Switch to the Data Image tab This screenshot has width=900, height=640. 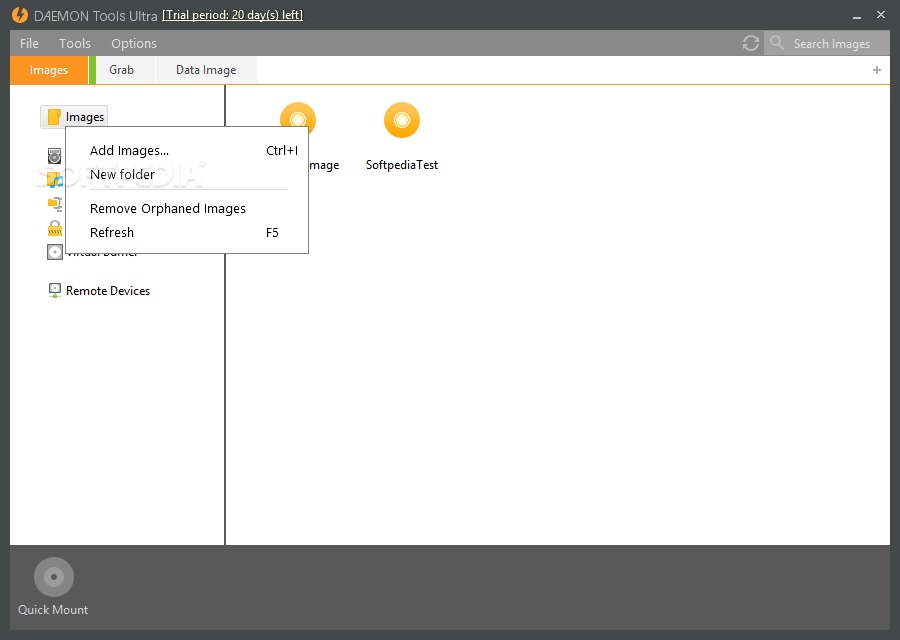point(206,70)
